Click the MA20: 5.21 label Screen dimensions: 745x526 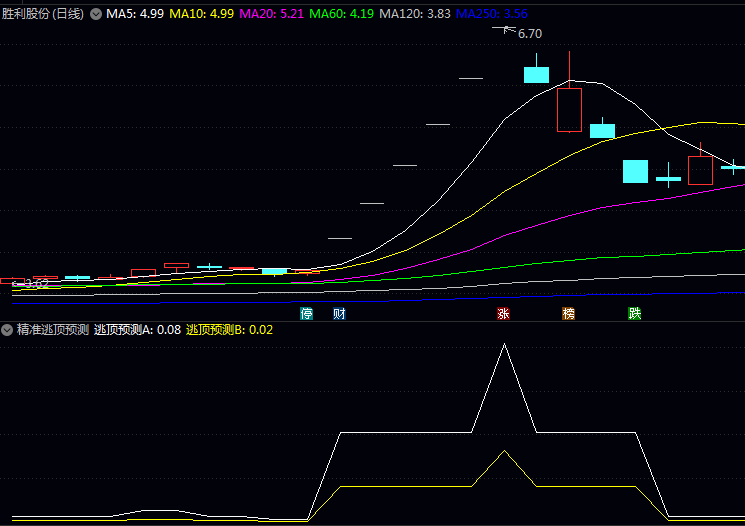(x=271, y=14)
